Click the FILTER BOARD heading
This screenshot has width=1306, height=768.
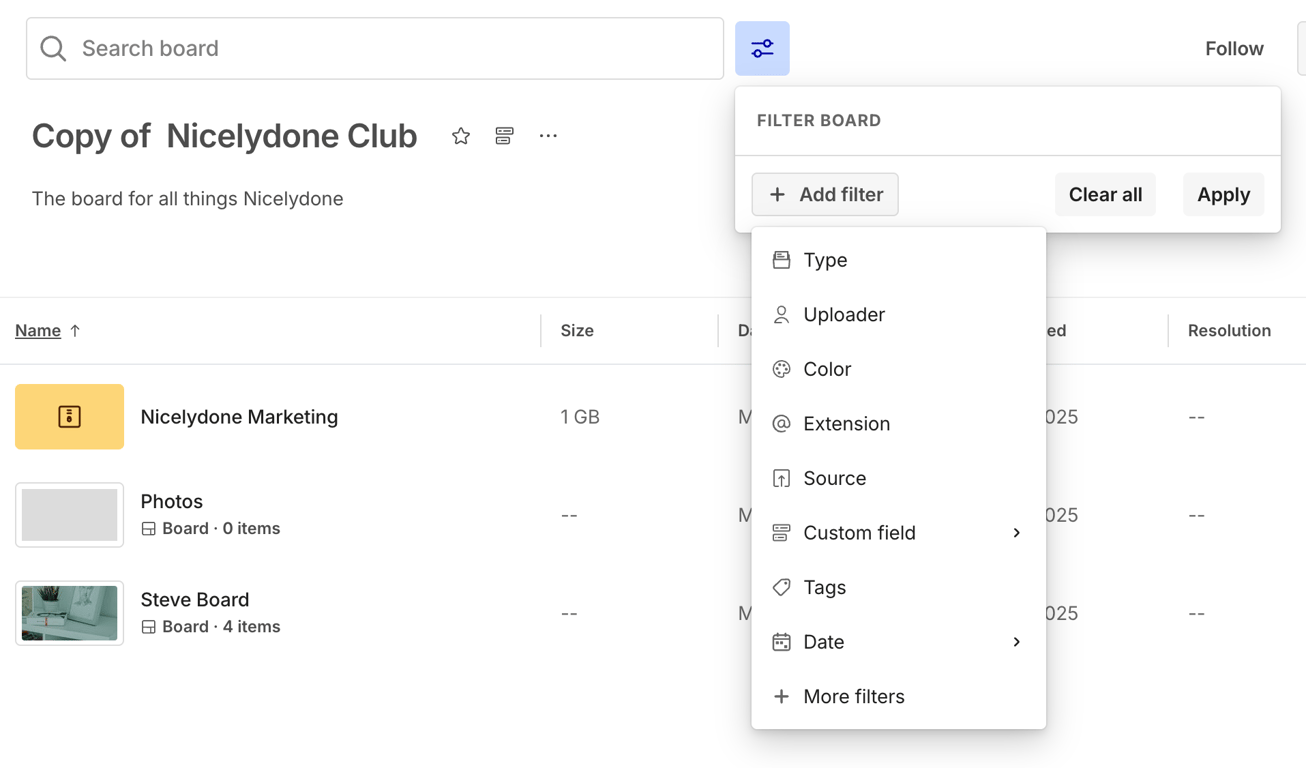(819, 120)
